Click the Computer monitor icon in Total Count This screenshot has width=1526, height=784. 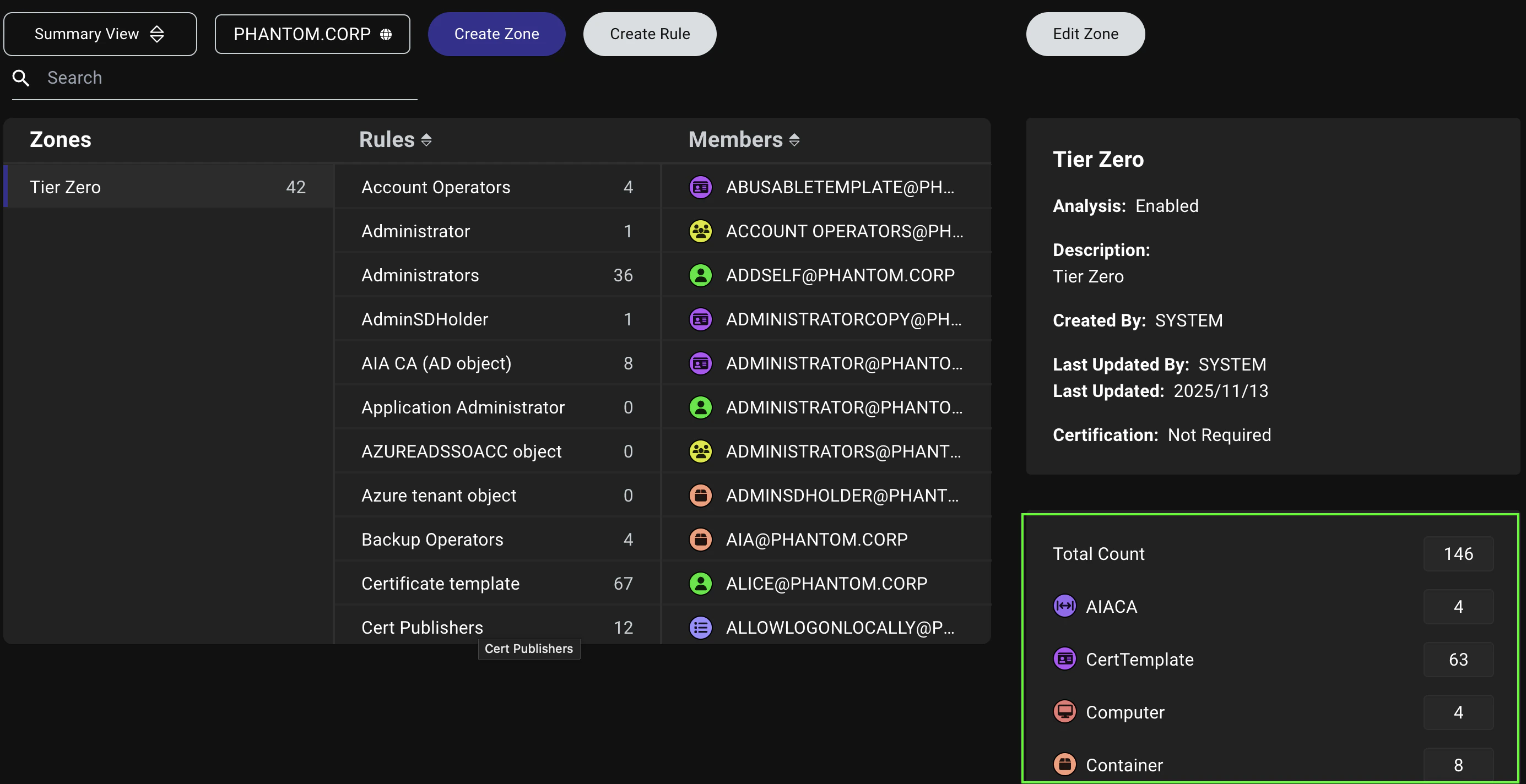(x=1064, y=712)
